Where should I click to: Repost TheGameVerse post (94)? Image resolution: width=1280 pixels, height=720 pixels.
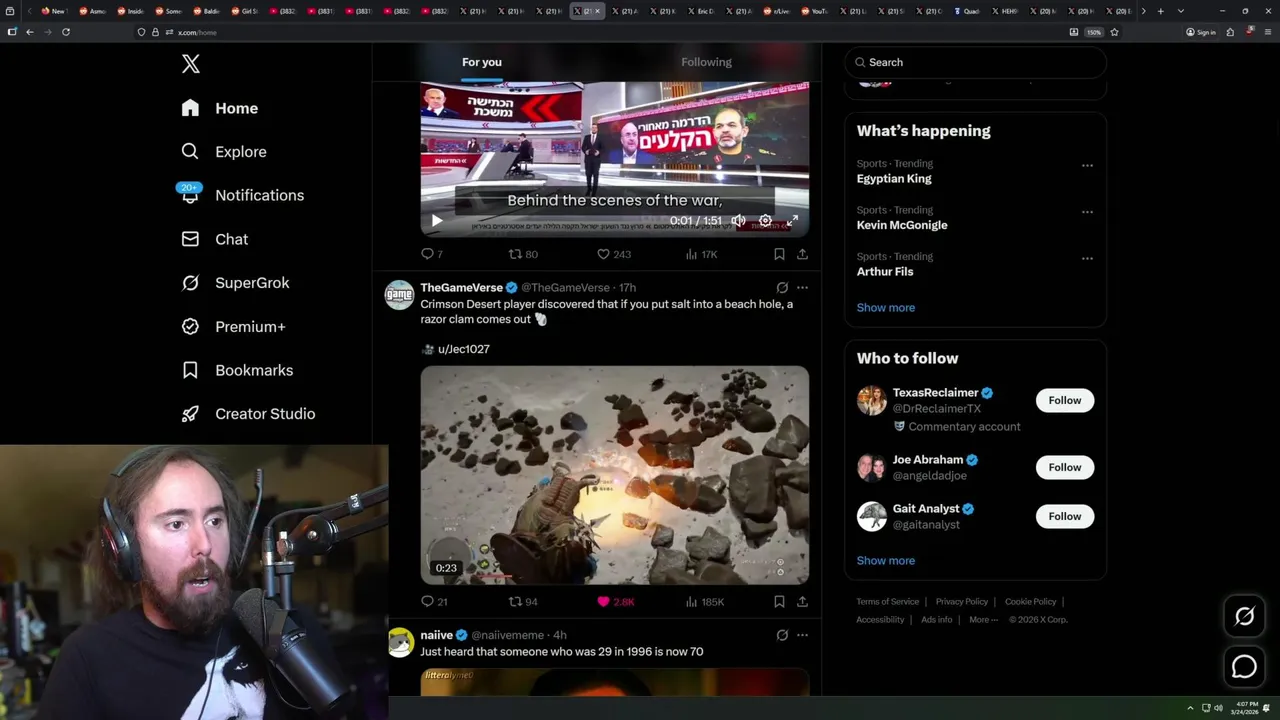click(x=523, y=601)
